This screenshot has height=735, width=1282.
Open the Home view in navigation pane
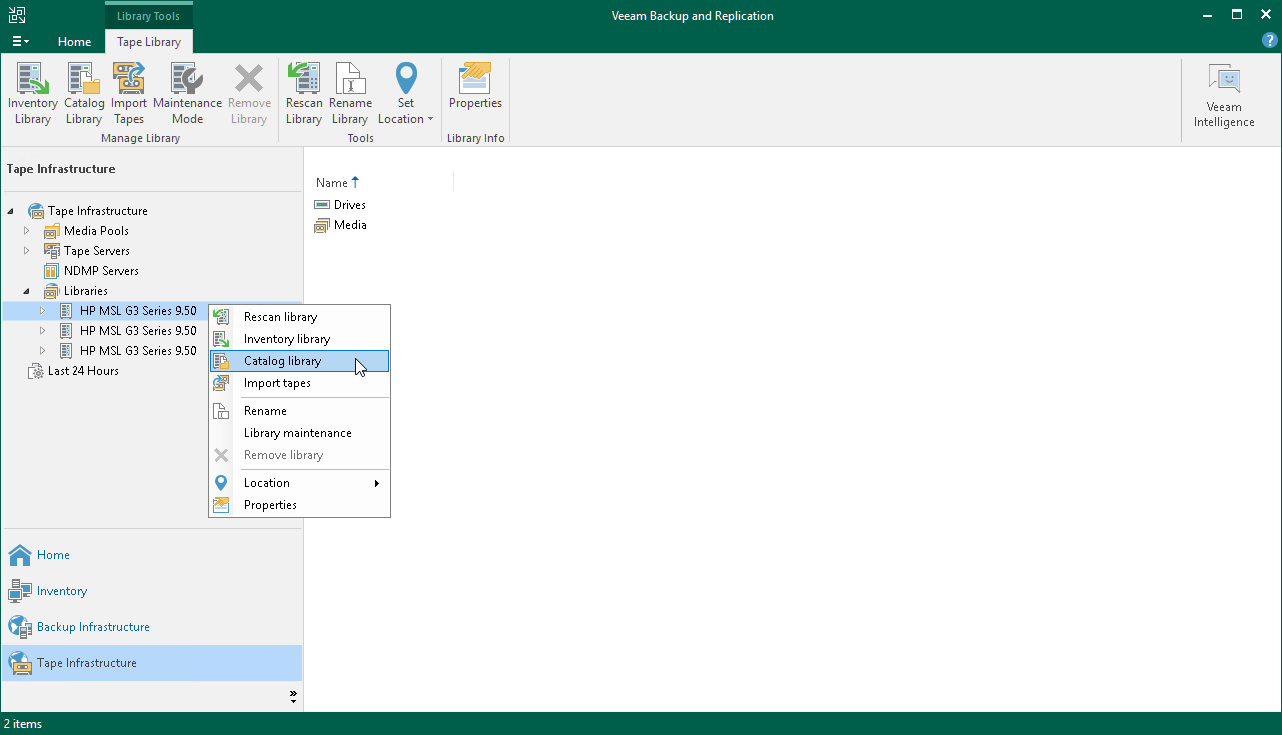pyautogui.click(x=152, y=555)
